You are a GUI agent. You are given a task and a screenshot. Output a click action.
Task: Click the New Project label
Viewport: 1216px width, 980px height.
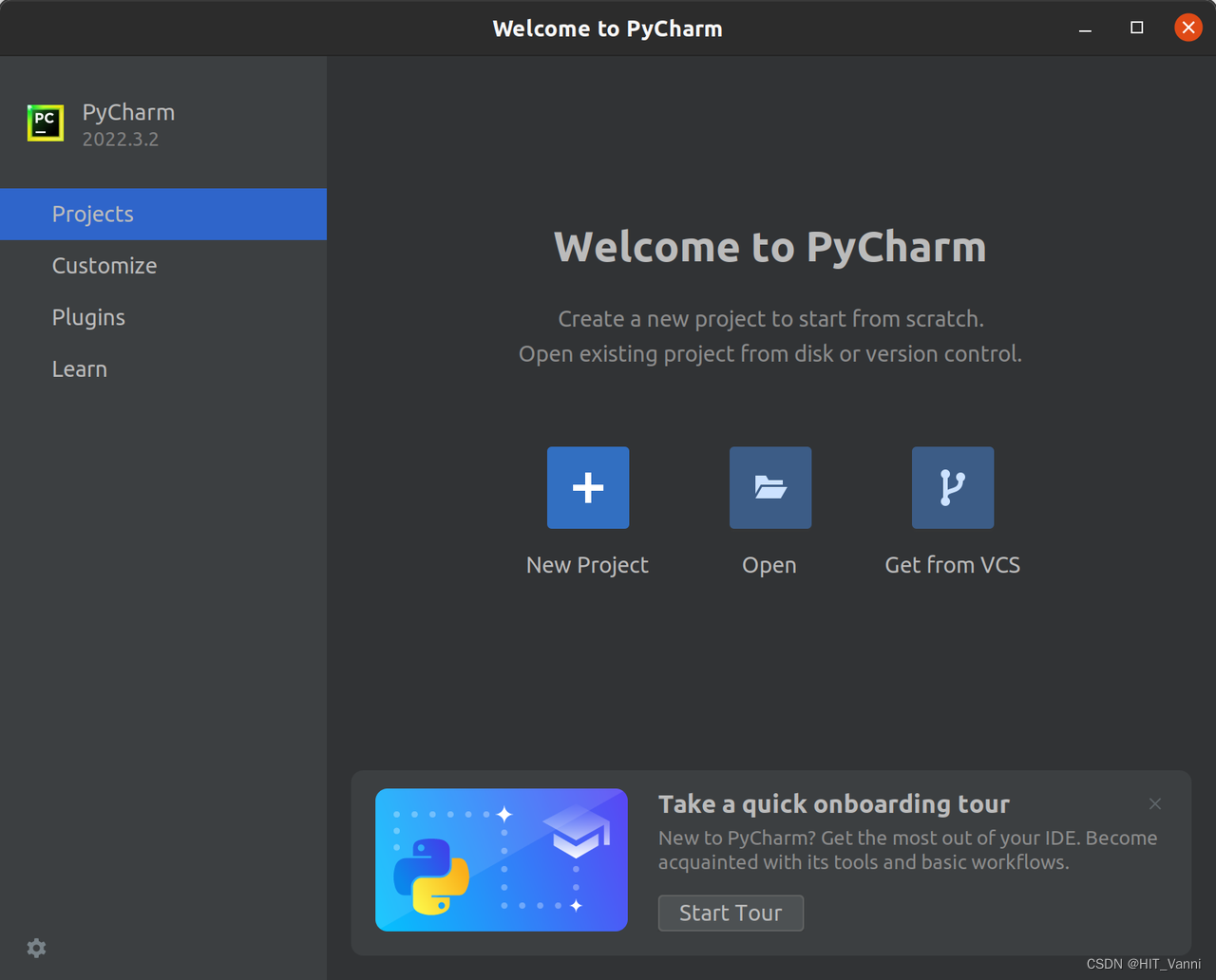pyautogui.click(x=587, y=565)
